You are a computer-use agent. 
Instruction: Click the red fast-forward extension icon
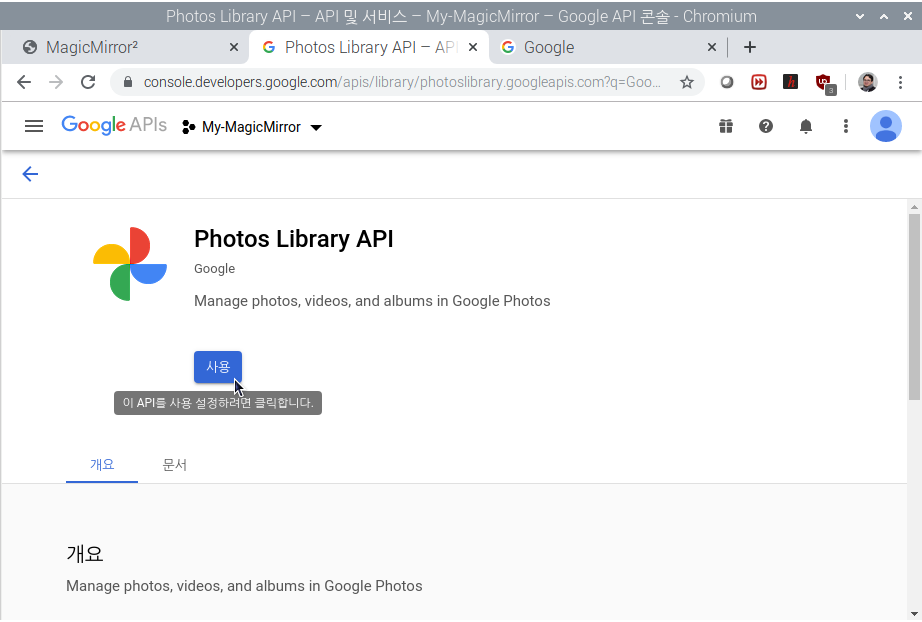click(x=759, y=82)
